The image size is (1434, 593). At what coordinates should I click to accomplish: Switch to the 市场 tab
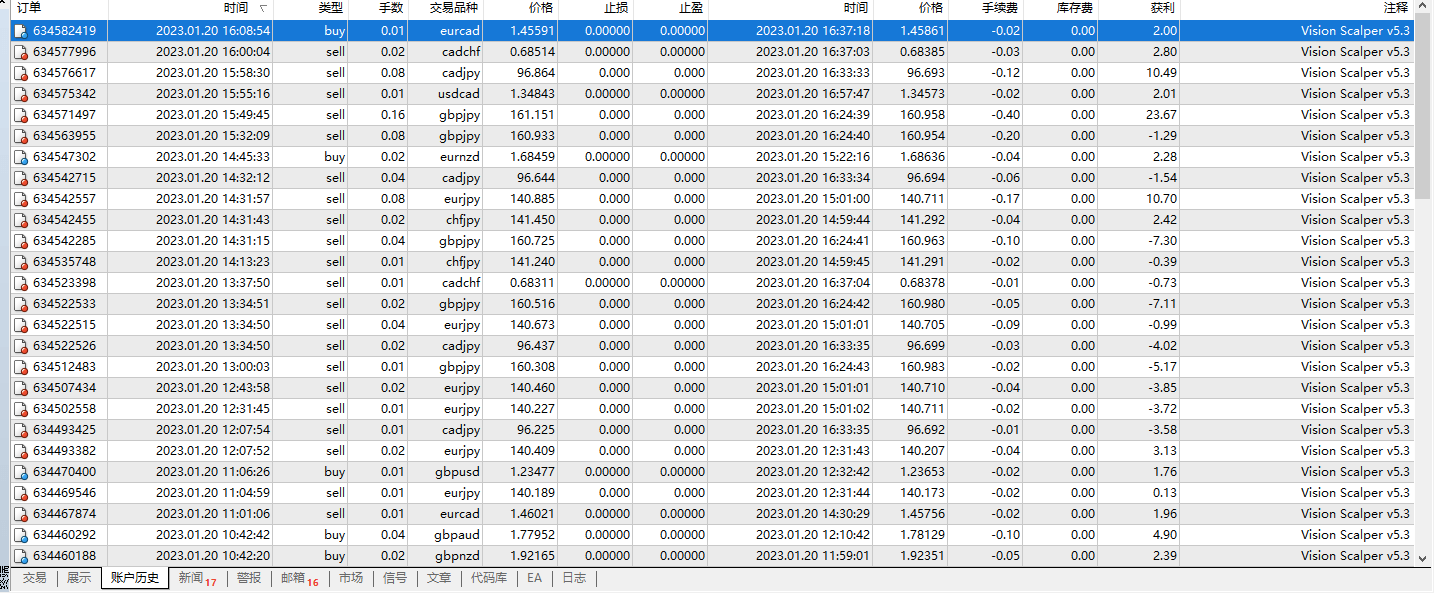point(351,578)
